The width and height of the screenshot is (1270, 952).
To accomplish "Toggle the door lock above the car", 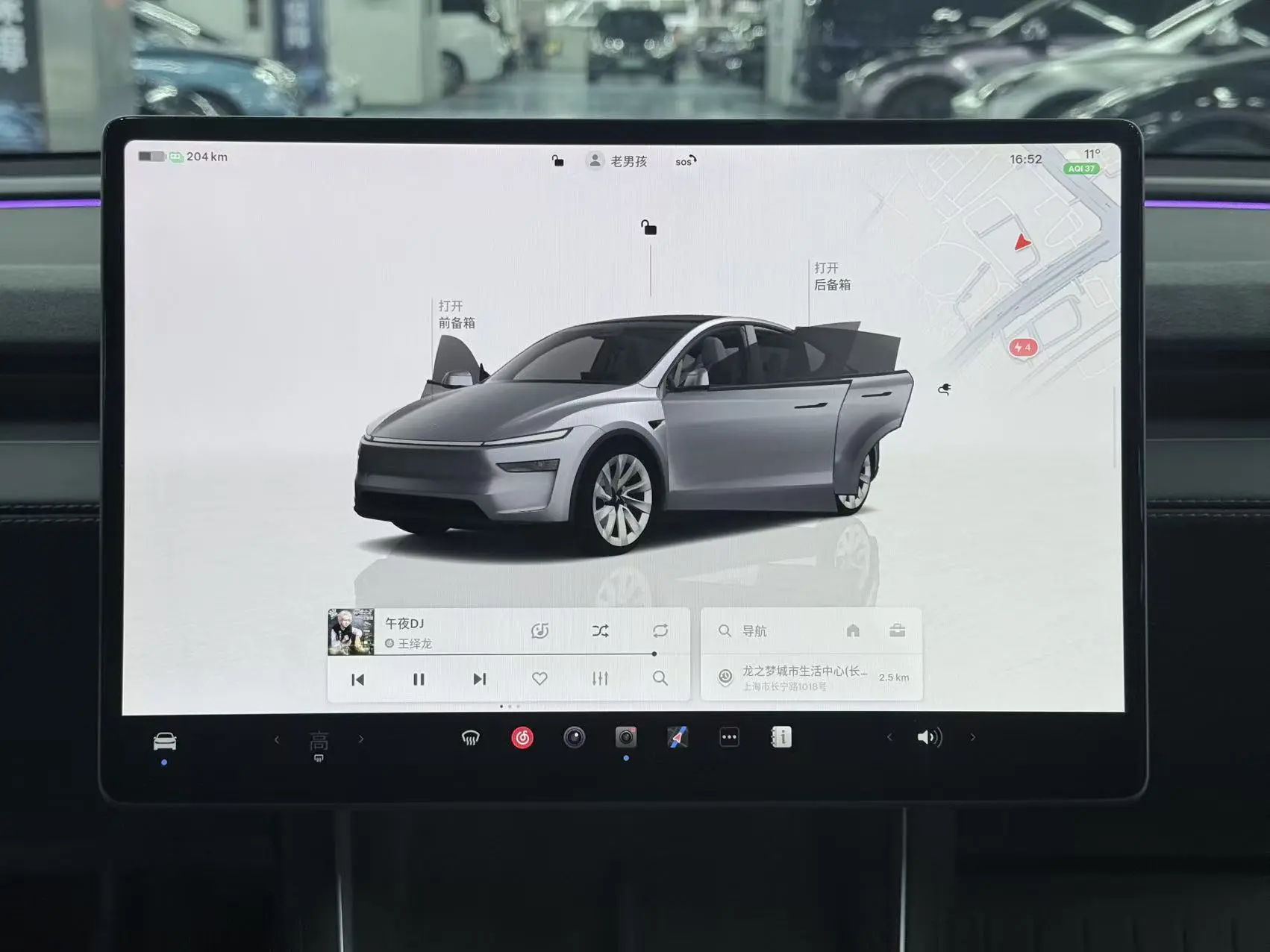I will click(x=649, y=228).
